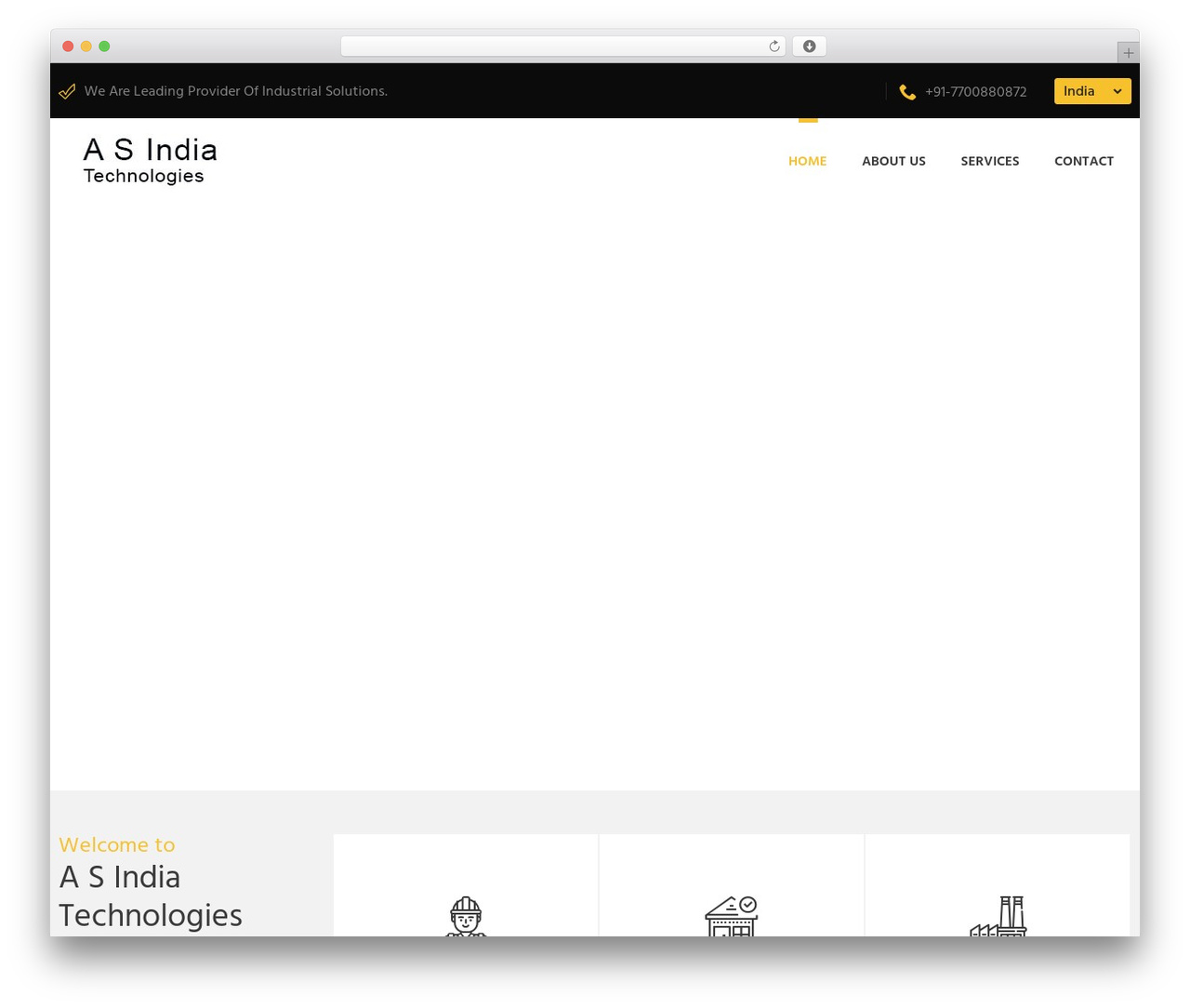This screenshot has height=1008, width=1190.
Task: Navigate to the Contact page
Action: pos(1084,161)
